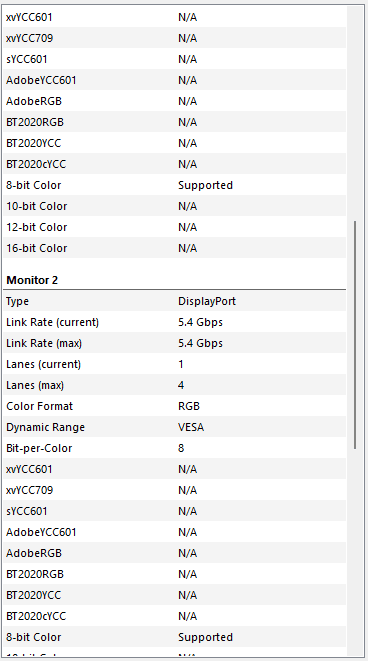Viewport: 368px width, 661px height.
Task: Select the Link Rate (current) row
Action: (175, 322)
